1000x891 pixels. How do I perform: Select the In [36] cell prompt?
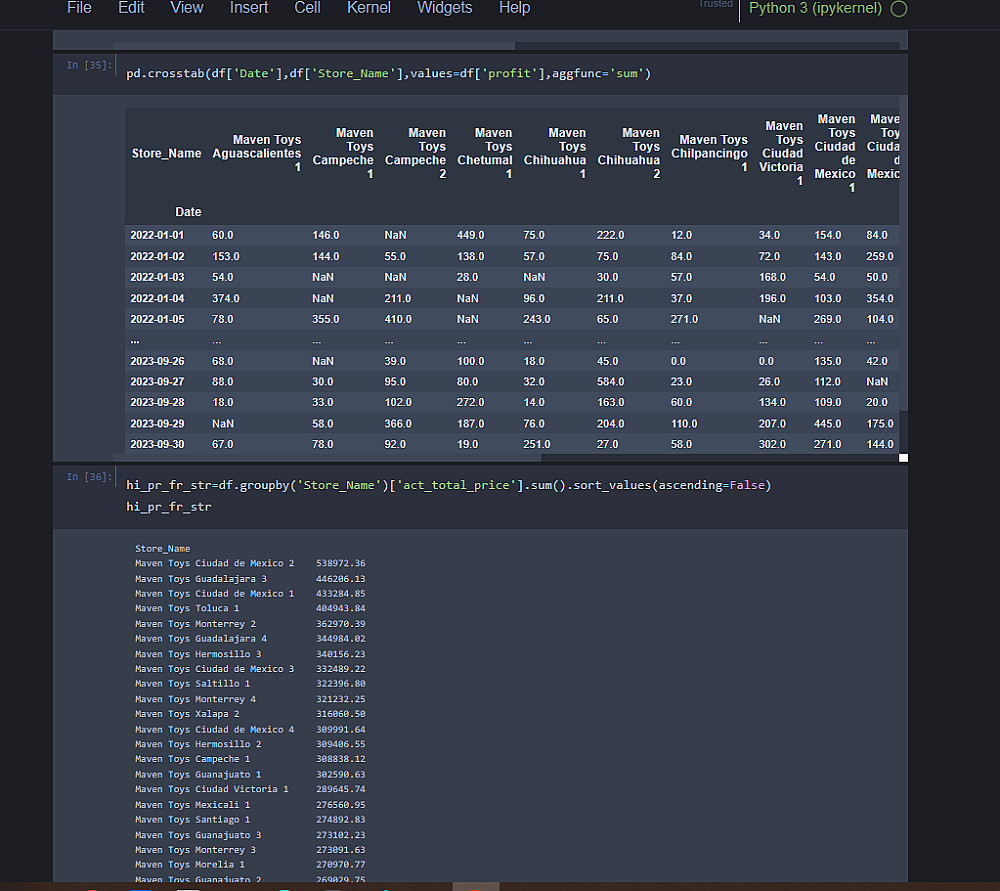click(x=89, y=476)
